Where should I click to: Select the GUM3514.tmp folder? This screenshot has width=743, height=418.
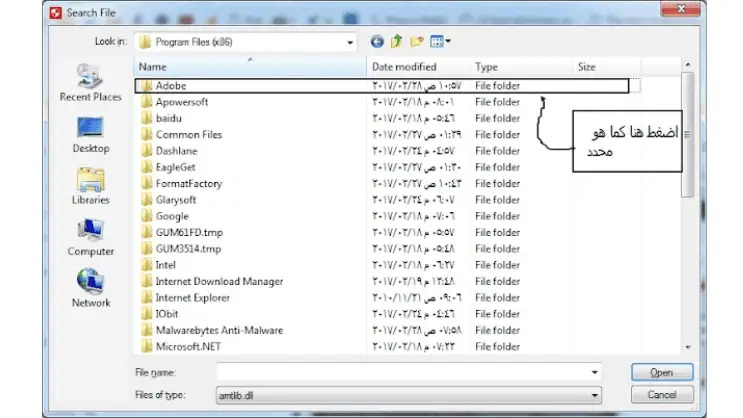click(188, 249)
